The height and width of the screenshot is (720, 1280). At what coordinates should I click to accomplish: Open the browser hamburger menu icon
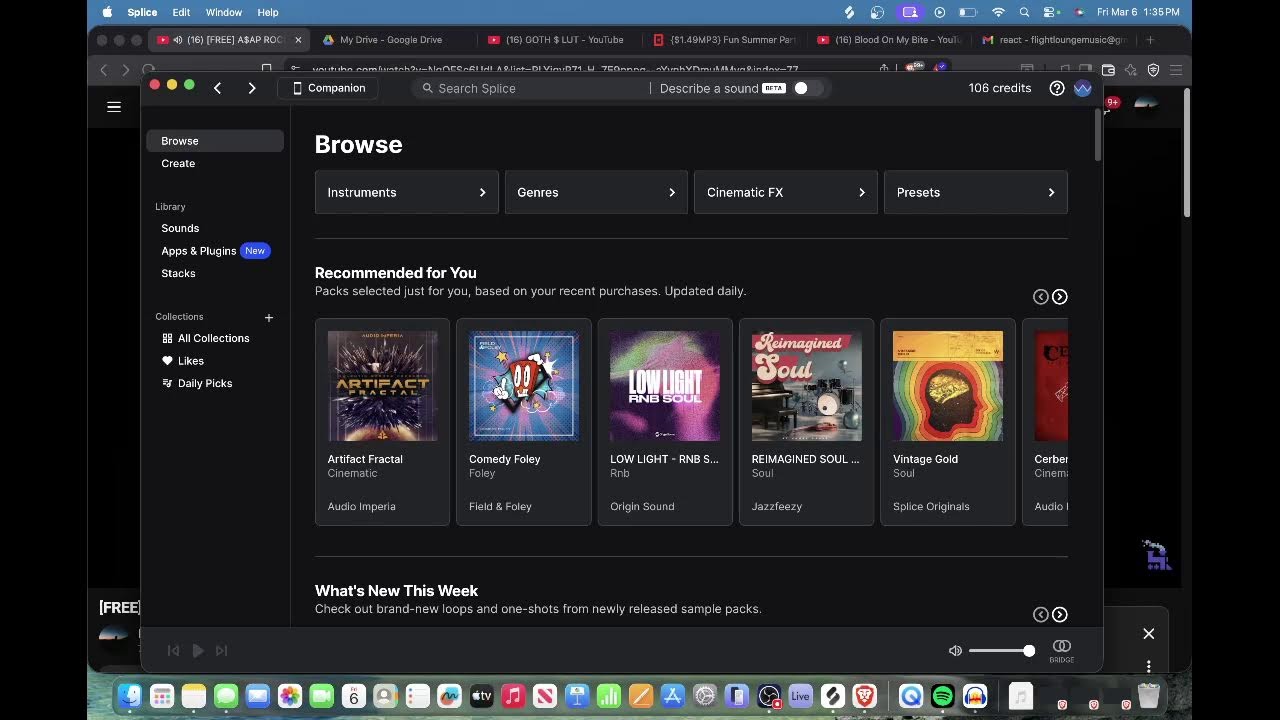pyautogui.click(x=1176, y=70)
